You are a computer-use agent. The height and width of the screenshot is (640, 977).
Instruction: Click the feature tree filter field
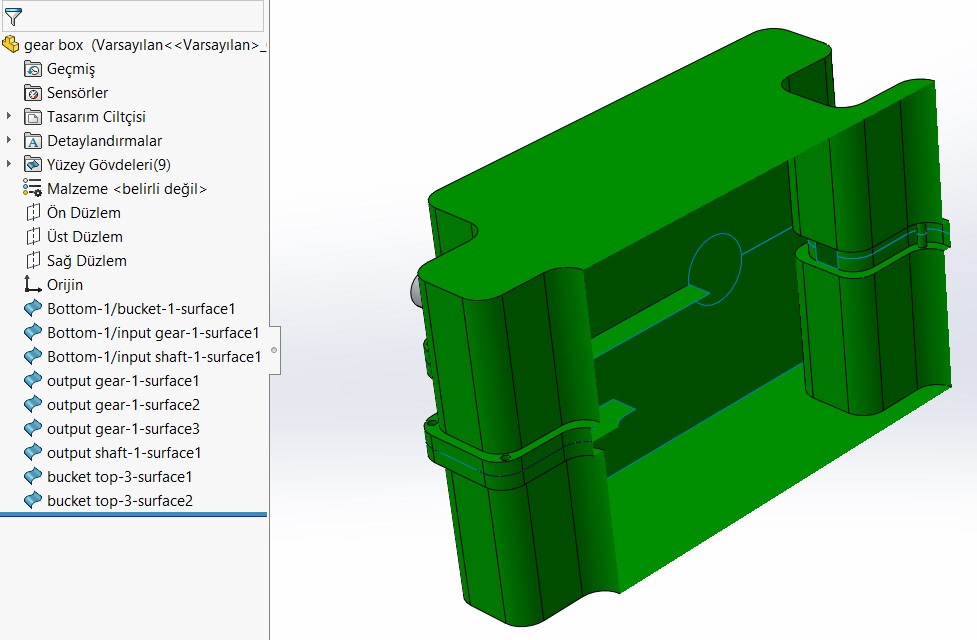pos(133,16)
